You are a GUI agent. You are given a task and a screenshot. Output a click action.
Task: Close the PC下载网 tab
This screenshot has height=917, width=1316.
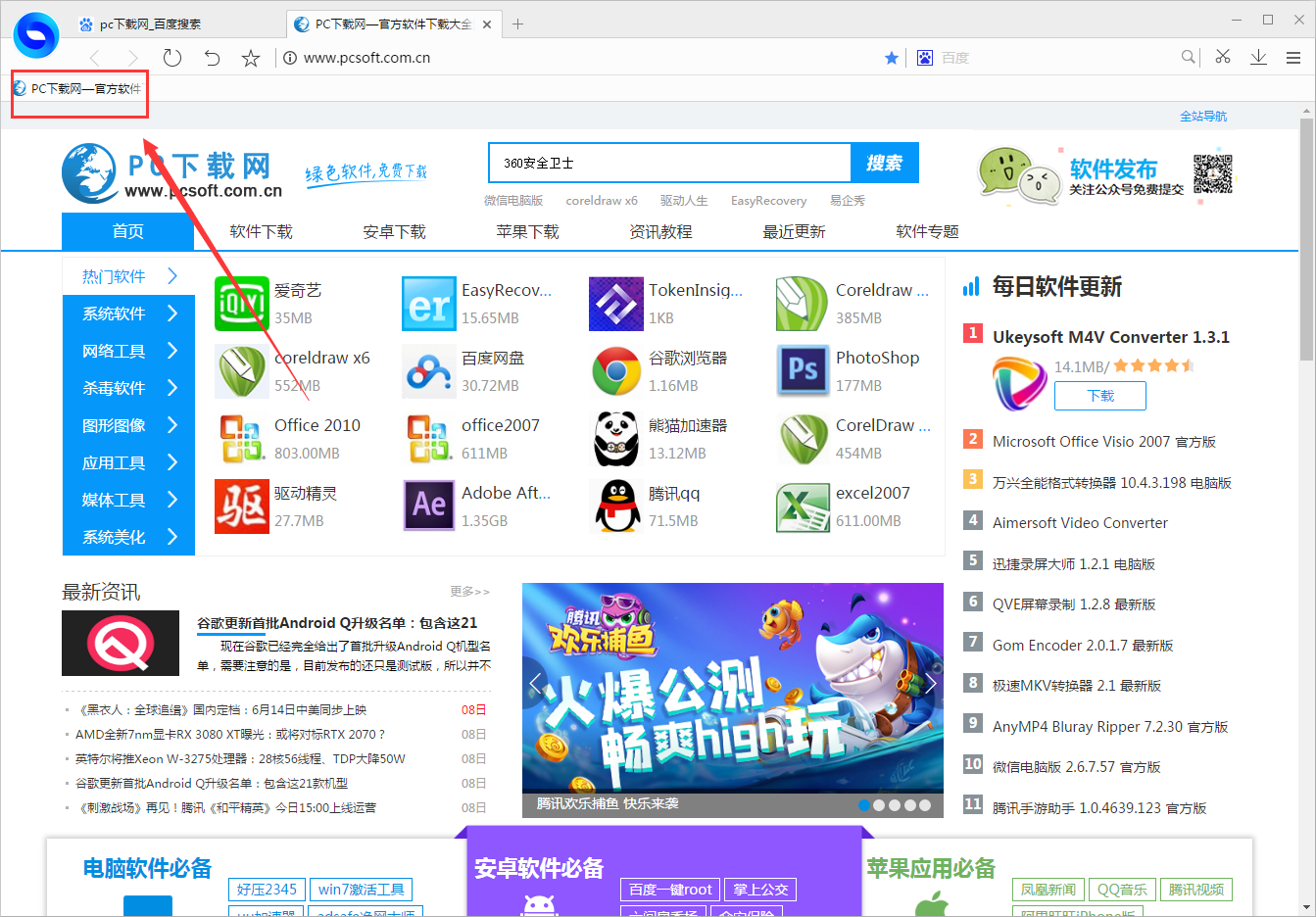point(487,24)
